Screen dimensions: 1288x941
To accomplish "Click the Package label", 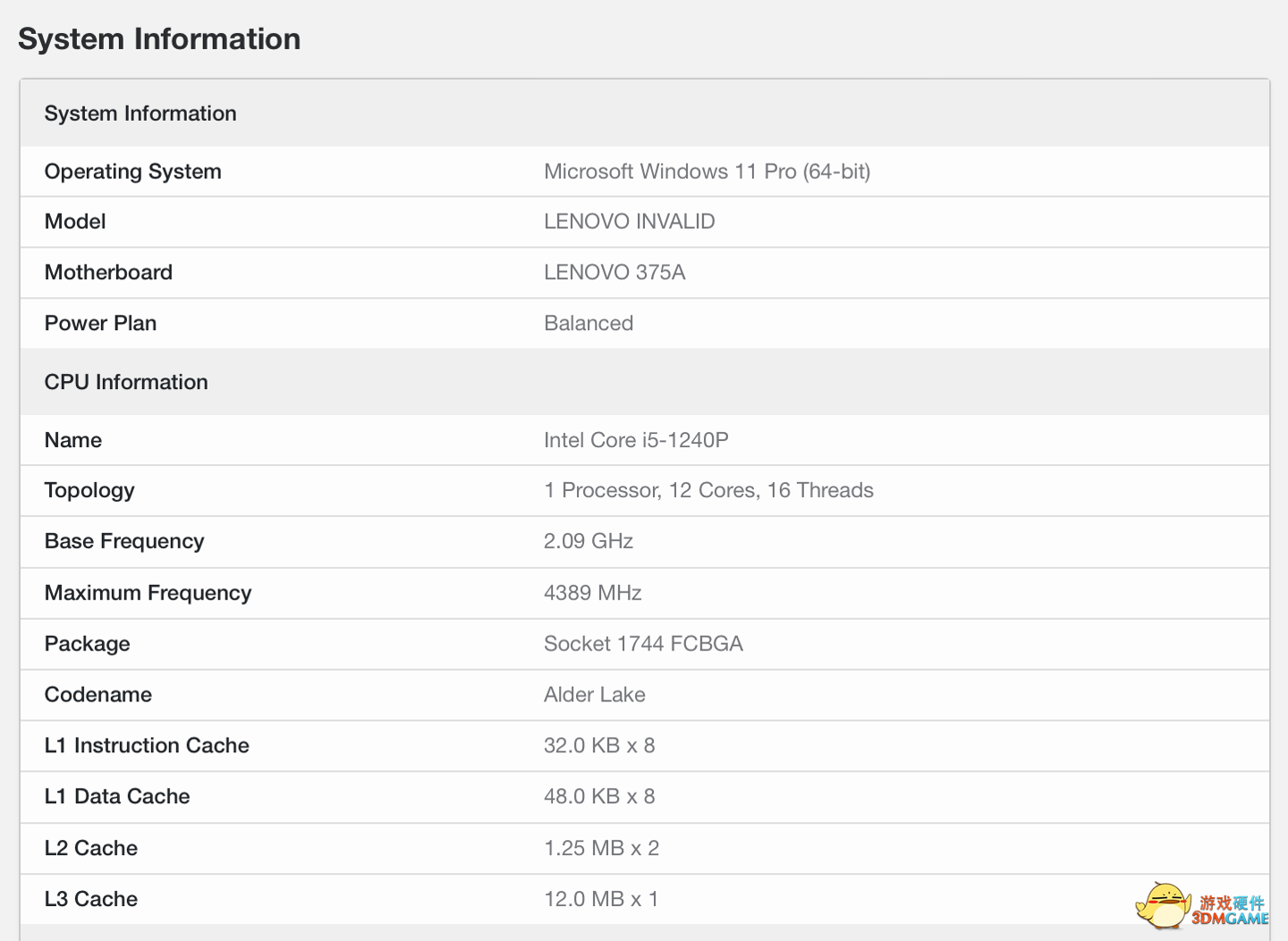I will (88, 645).
